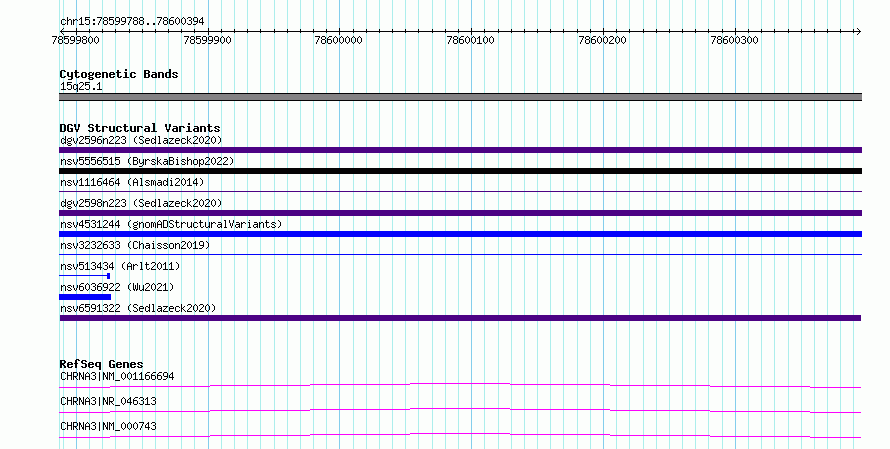Click the magenta line for CHRNA3|NM_001166694
The height and width of the screenshot is (449, 890).
pyautogui.click(x=460, y=386)
